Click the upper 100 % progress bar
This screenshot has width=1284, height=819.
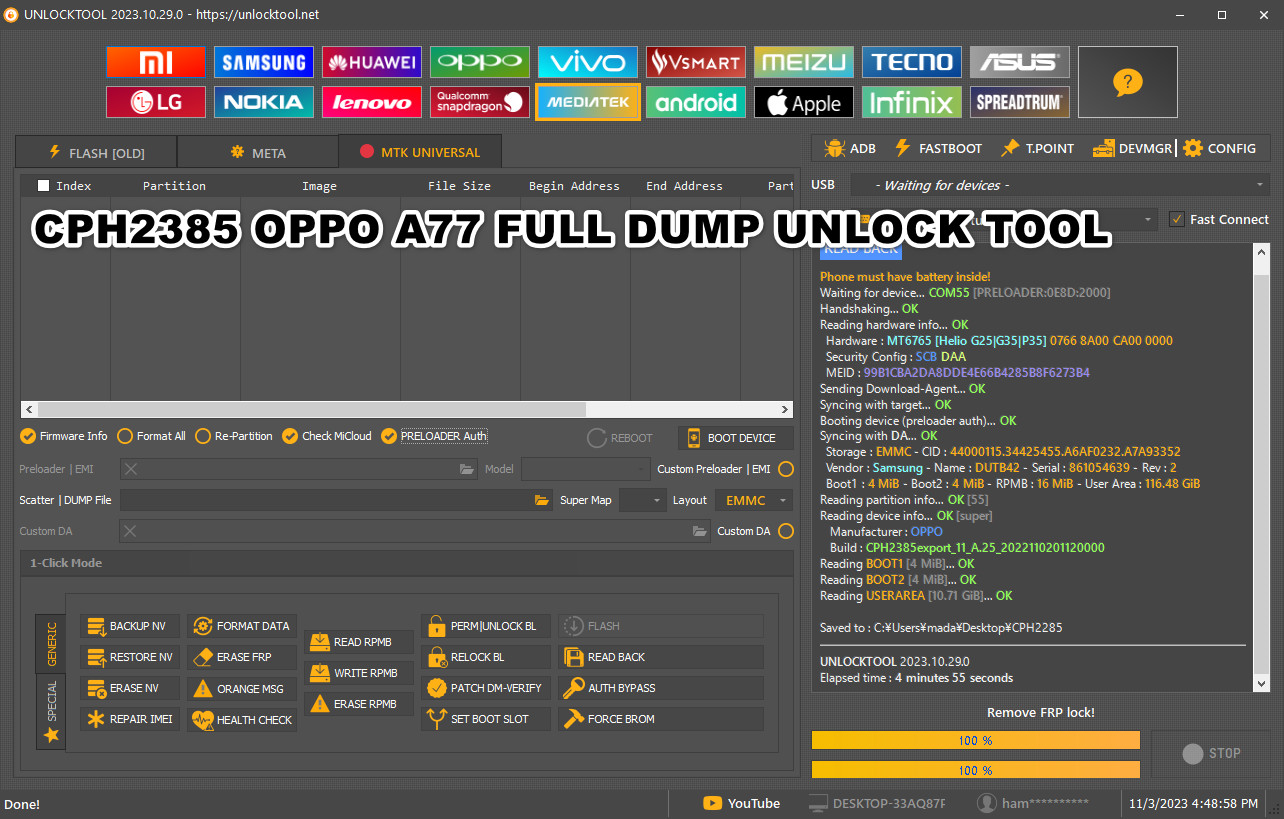(976, 741)
